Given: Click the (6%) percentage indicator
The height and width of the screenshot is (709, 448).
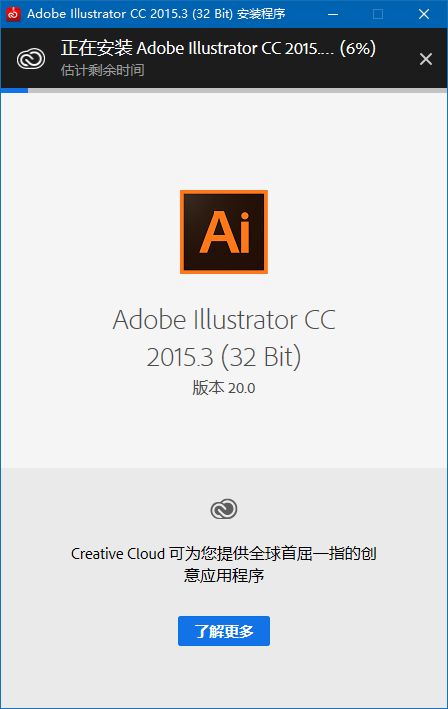Looking at the screenshot, I should pos(358,48).
